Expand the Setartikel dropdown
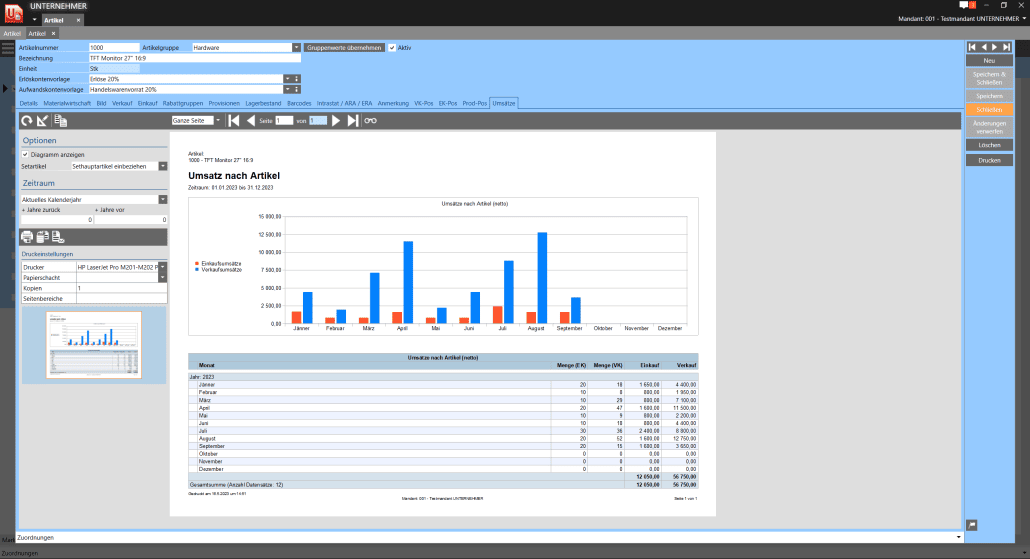Image resolution: width=1030 pixels, height=559 pixels. (x=162, y=166)
